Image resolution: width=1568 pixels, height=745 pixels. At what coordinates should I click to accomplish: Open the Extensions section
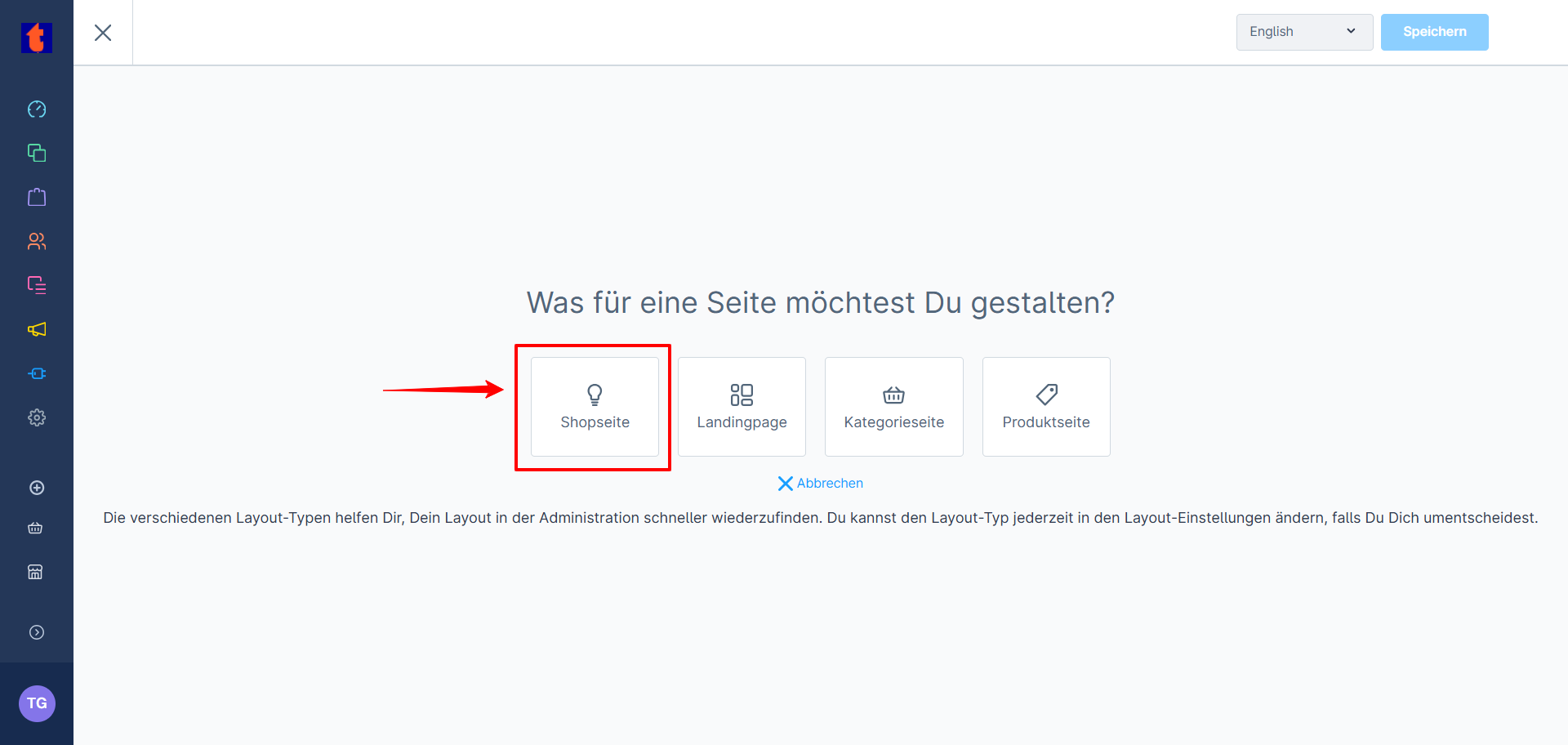pyautogui.click(x=37, y=373)
